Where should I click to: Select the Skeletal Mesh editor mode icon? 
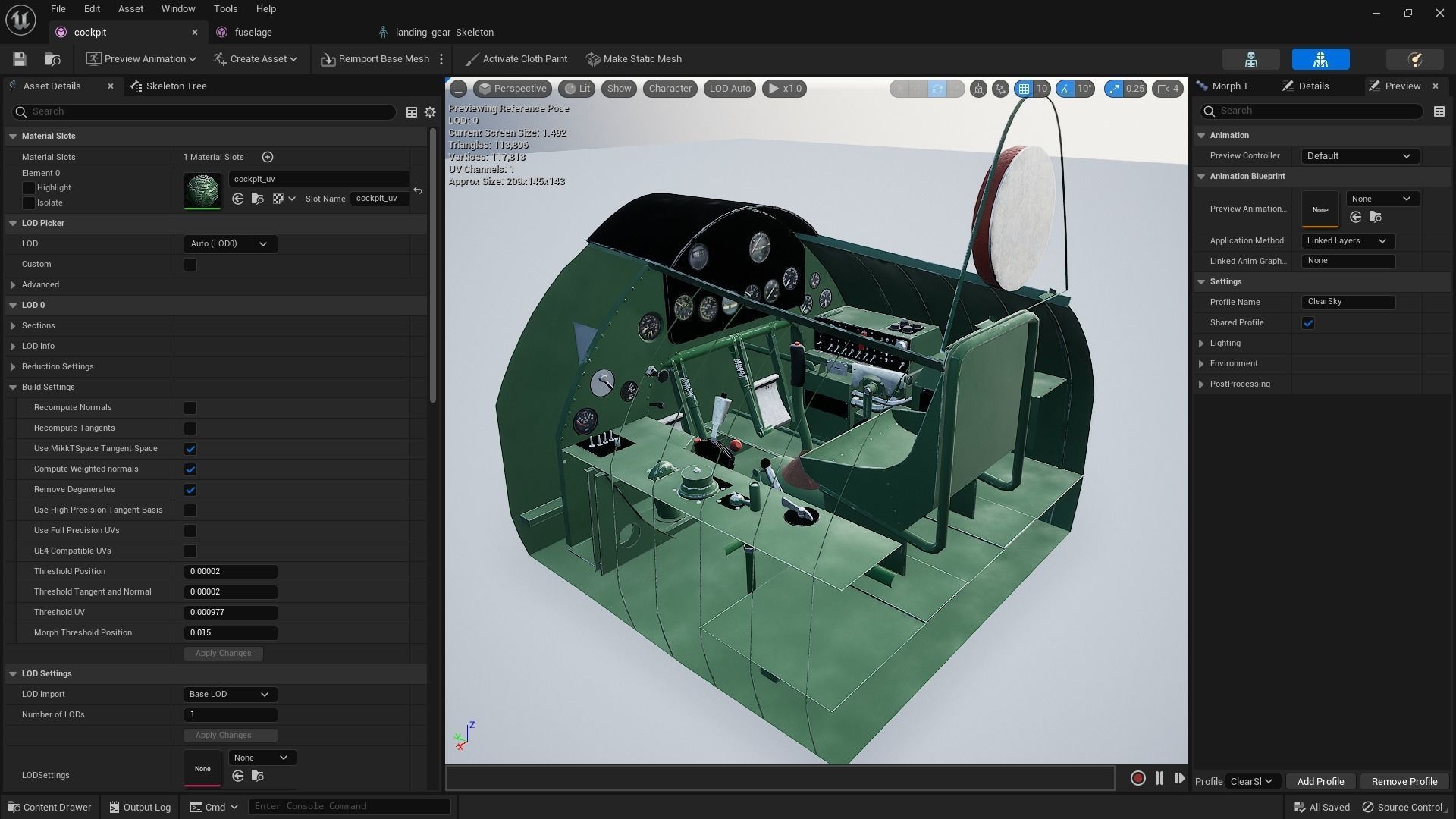pos(1320,59)
